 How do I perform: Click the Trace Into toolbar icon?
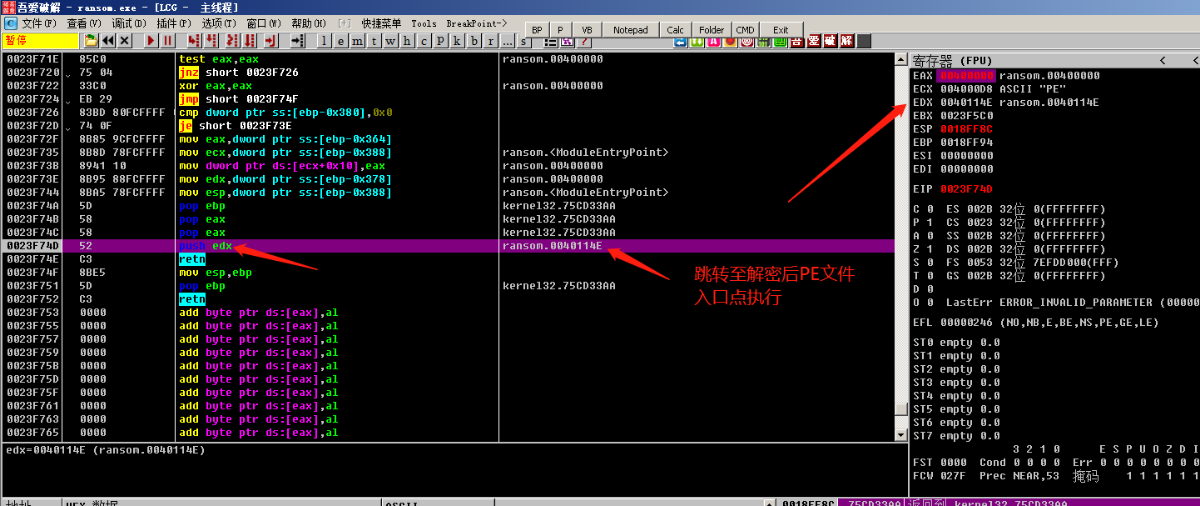(232, 41)
